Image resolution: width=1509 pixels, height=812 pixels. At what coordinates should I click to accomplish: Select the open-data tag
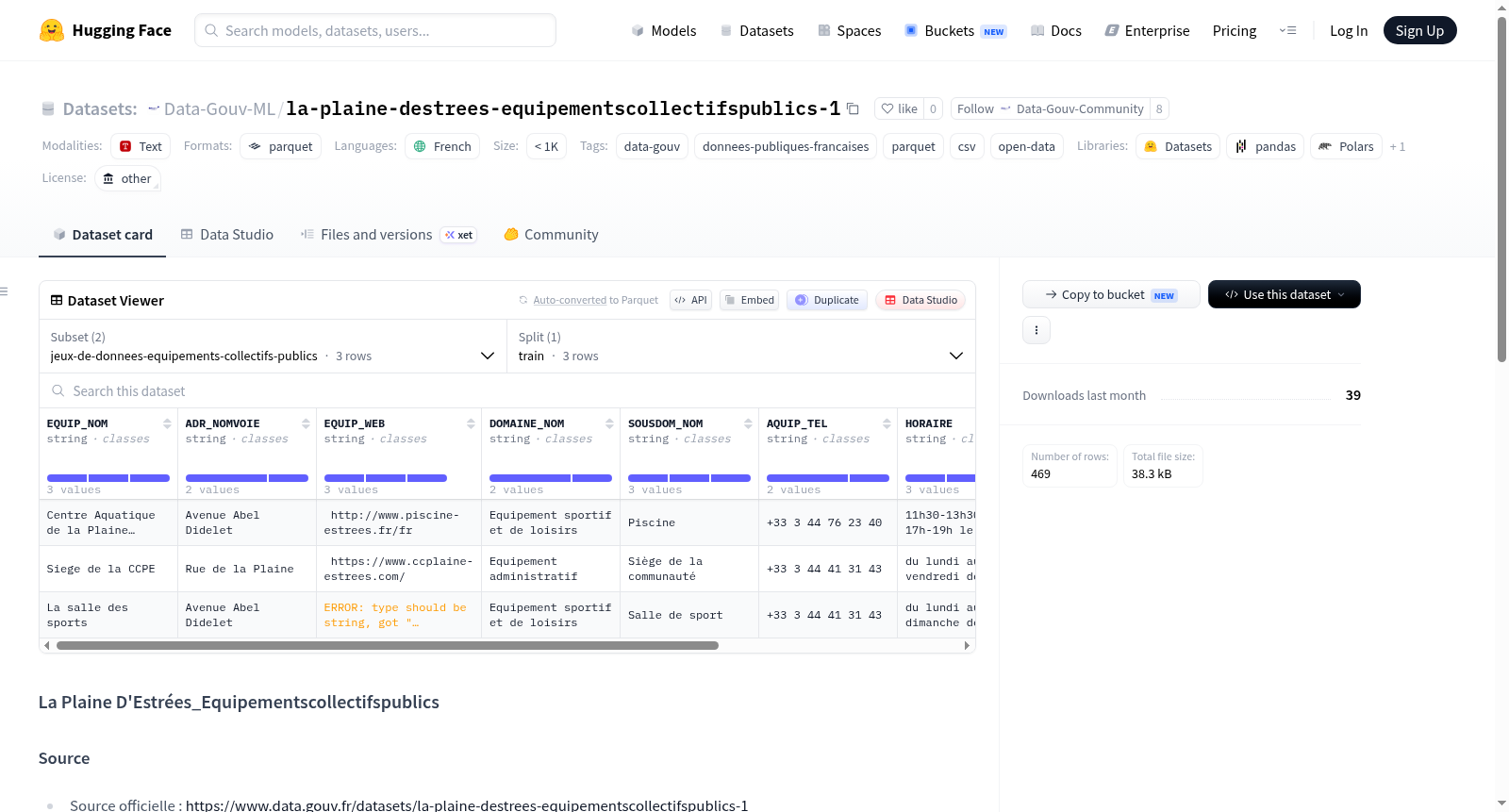(x=1027, y=146)
